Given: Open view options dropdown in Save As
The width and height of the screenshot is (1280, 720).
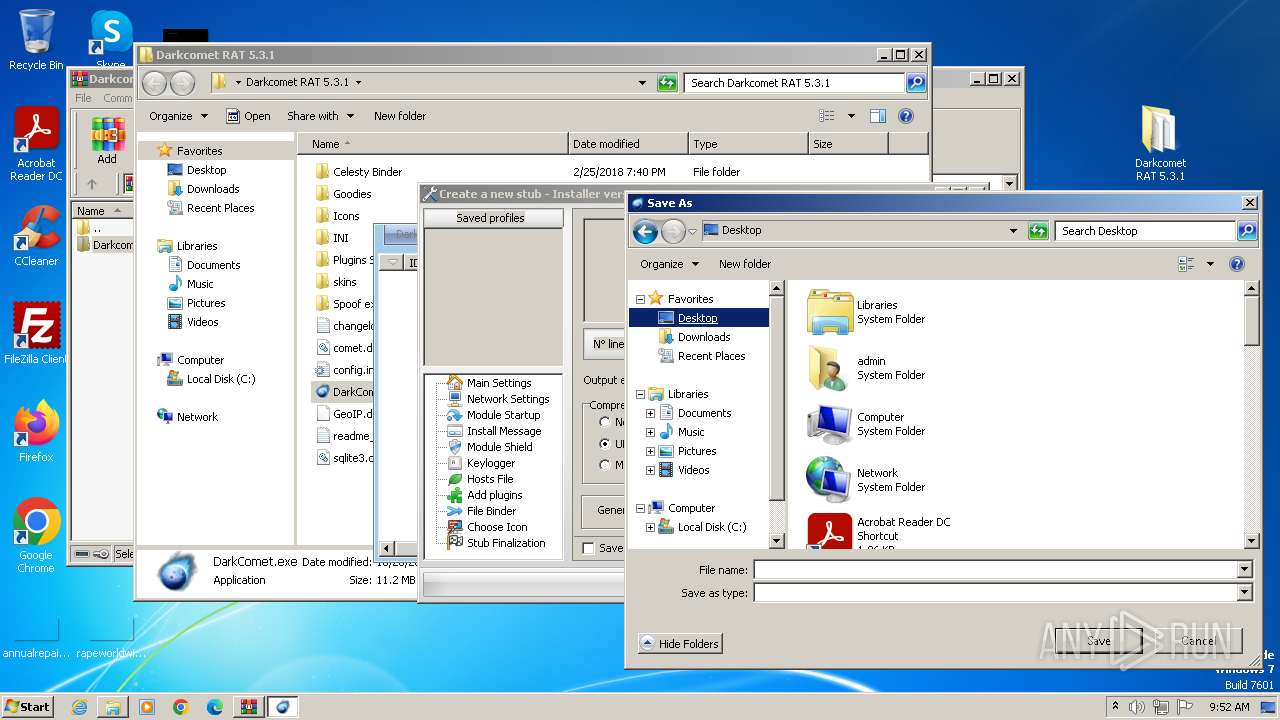Looking at the screenshot, I should [1210, 264].
